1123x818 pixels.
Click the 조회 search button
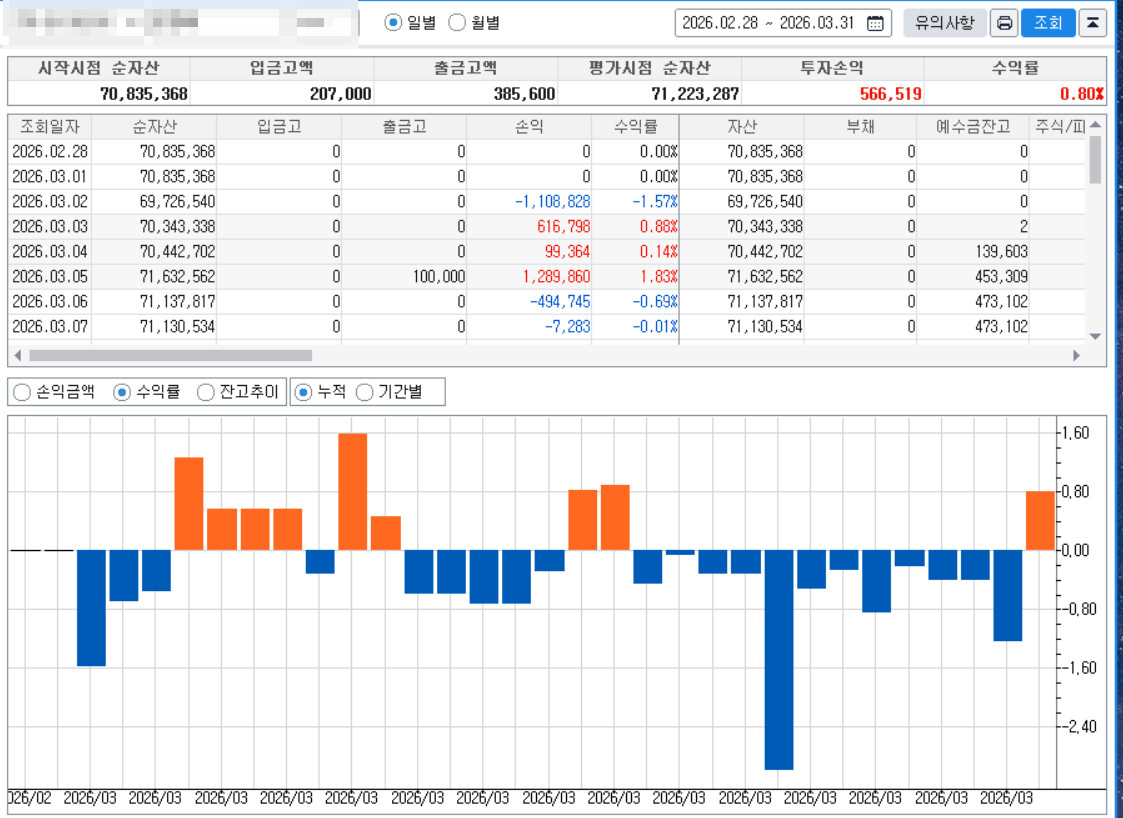[x=1047, y=23]
